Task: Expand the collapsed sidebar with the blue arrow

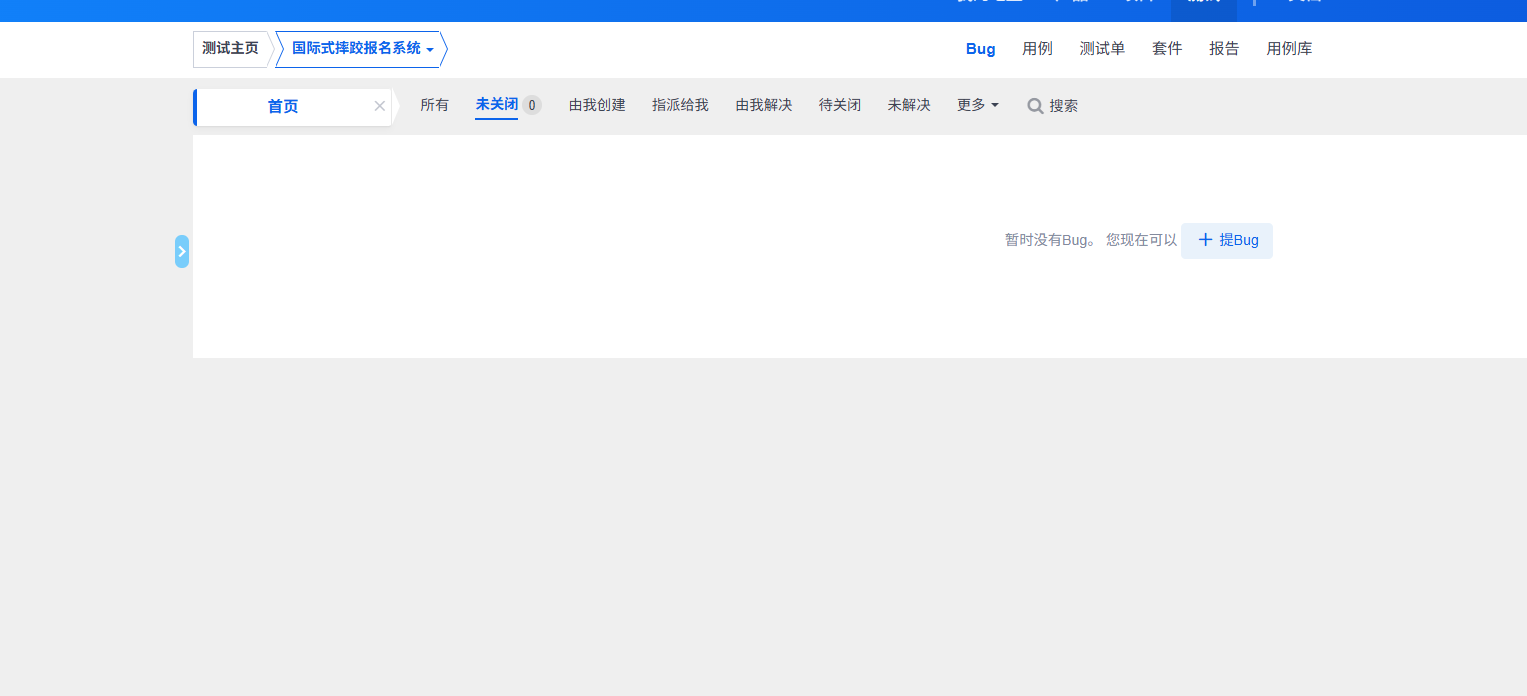Action: pyautogui.click(x=182, y=251)
